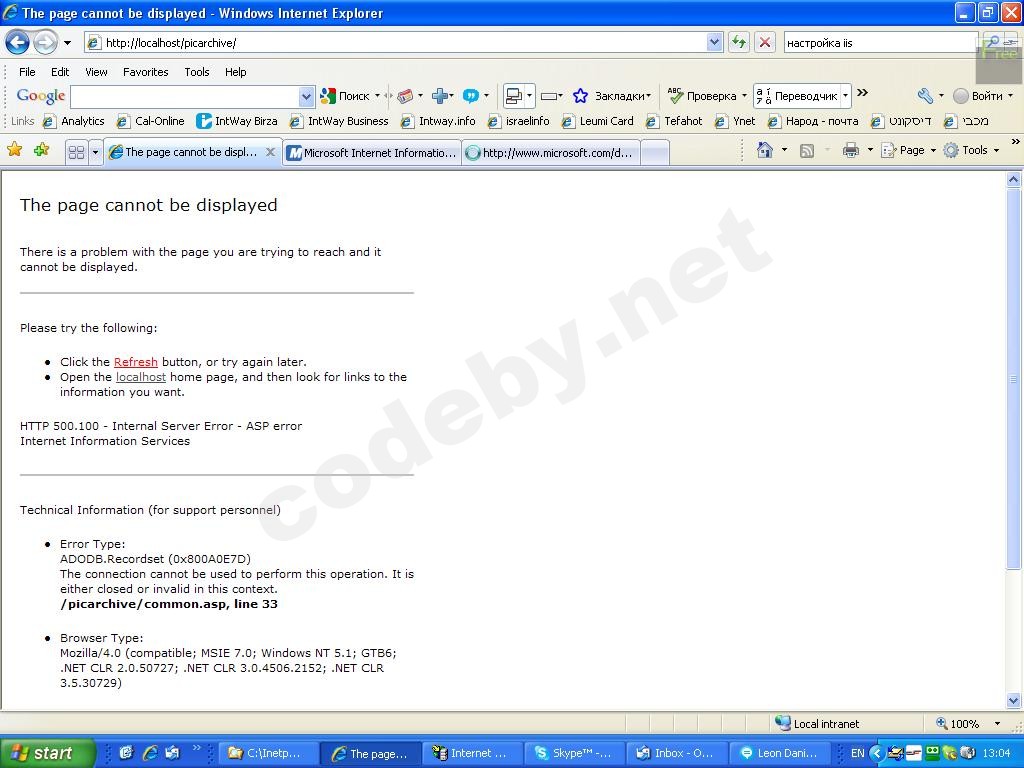Click the Google toolbar blue plus icon
Screen dimensions: 1024x768
[440, 96]
